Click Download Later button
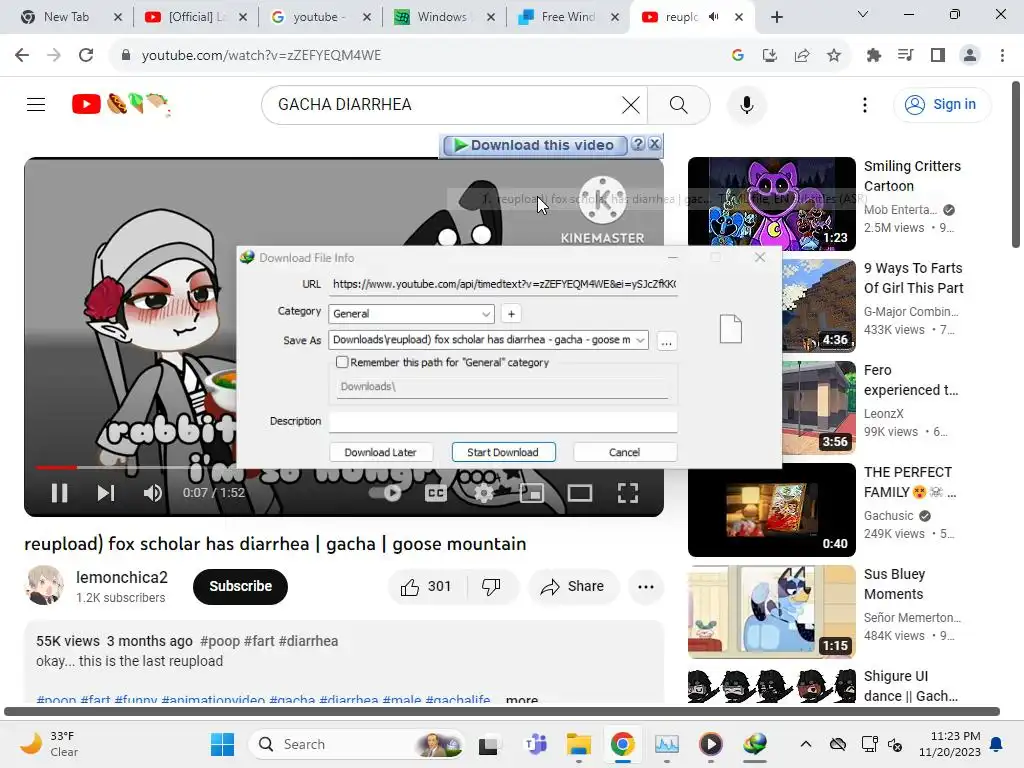1024x768 pixels. click(380, 452)
